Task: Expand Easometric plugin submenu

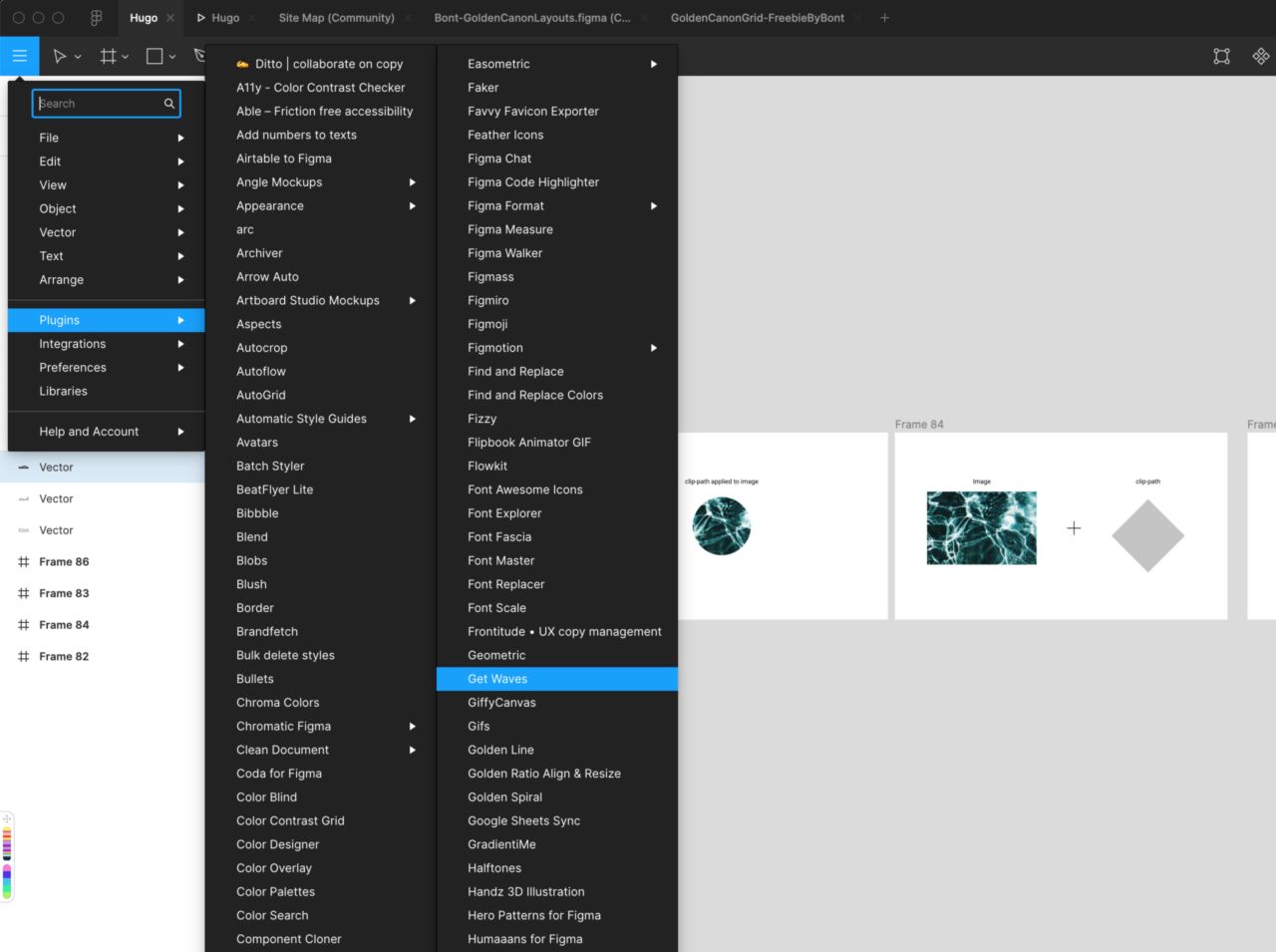Action: pos(557,64)
